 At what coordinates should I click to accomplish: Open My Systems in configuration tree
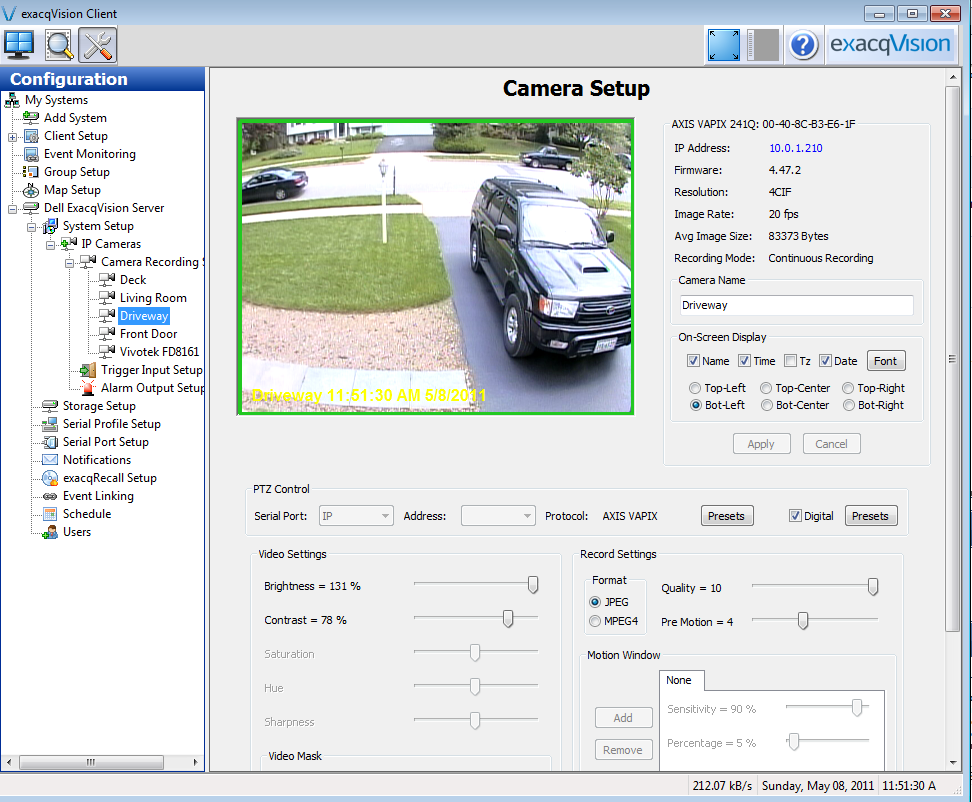click(x=56, y=100)
